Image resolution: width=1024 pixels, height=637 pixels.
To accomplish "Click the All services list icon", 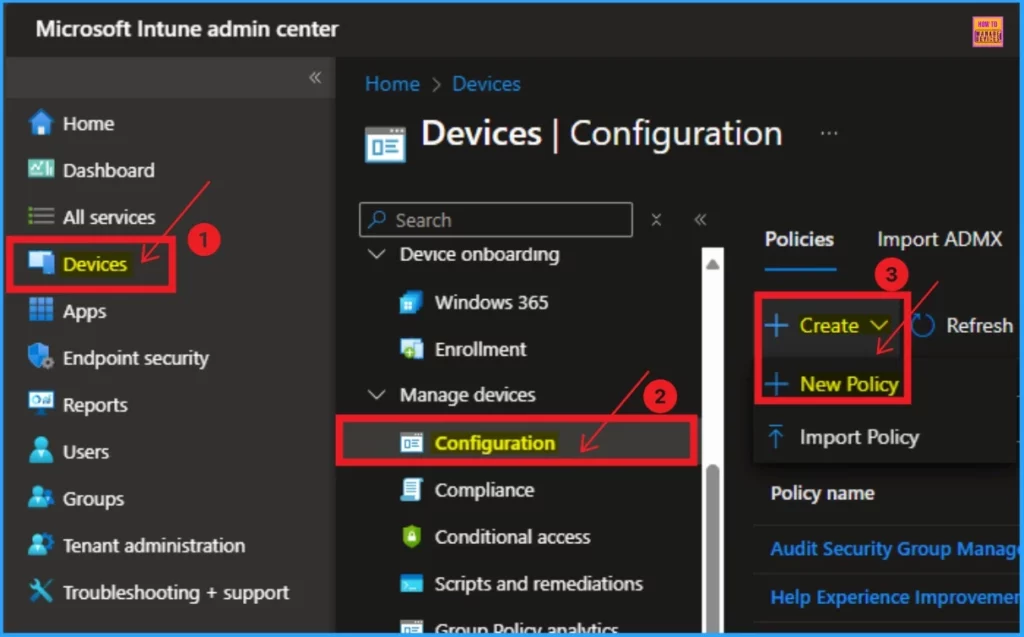I will pos(40,216).
